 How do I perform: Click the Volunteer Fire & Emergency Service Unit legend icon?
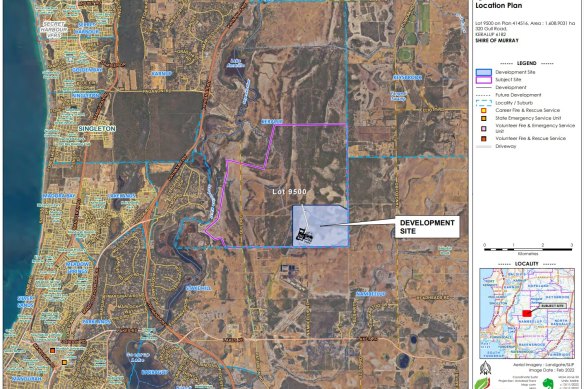tap(483, 129)
